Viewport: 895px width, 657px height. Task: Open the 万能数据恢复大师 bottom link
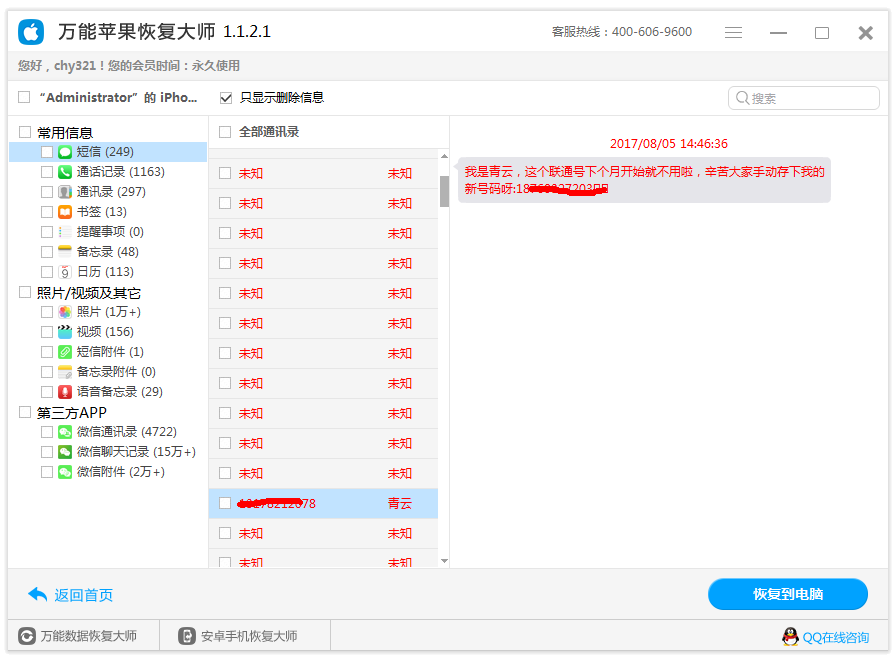(x=88, y=636)
